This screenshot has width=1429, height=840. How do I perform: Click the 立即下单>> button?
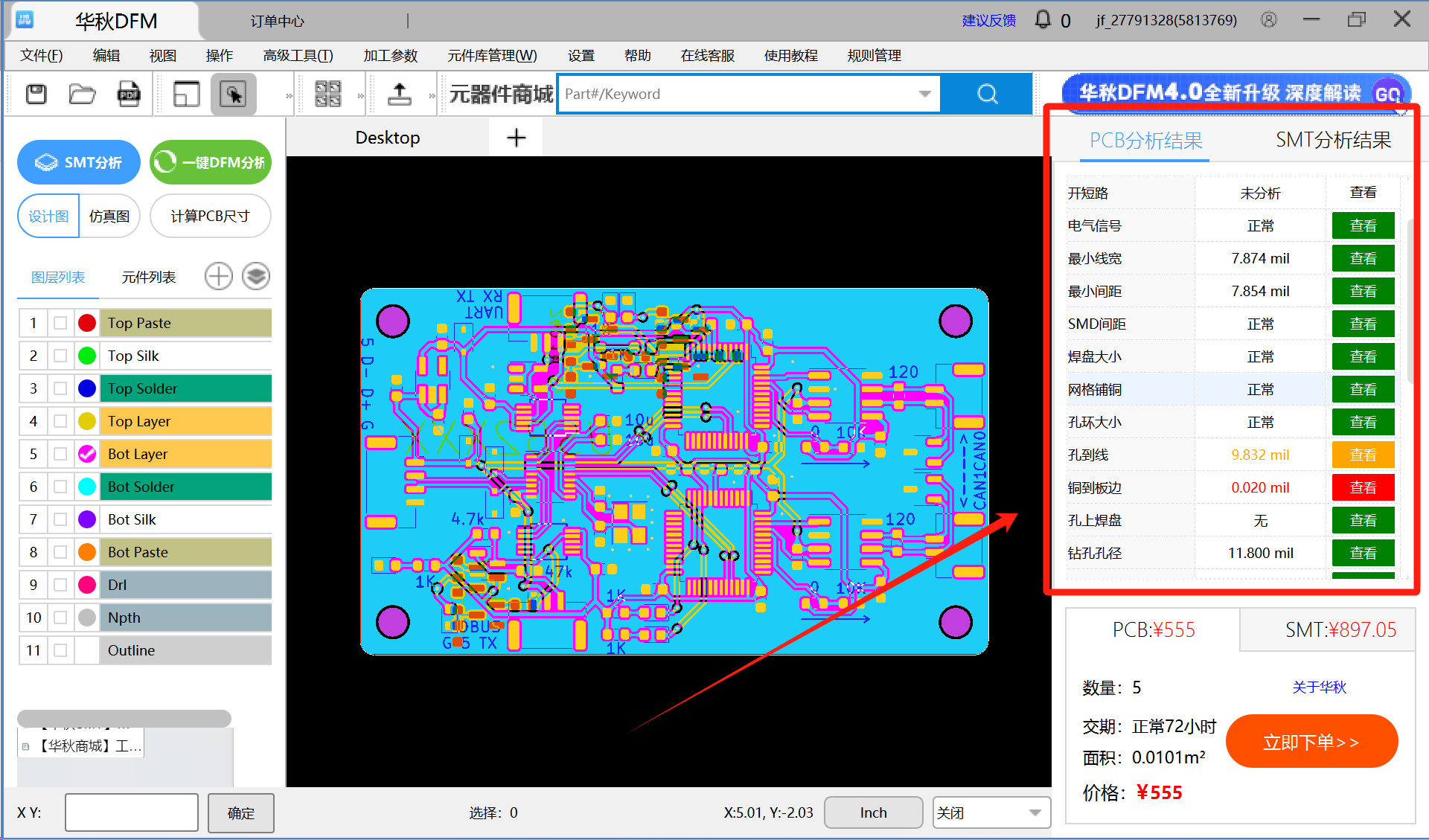coord(1311,742)
